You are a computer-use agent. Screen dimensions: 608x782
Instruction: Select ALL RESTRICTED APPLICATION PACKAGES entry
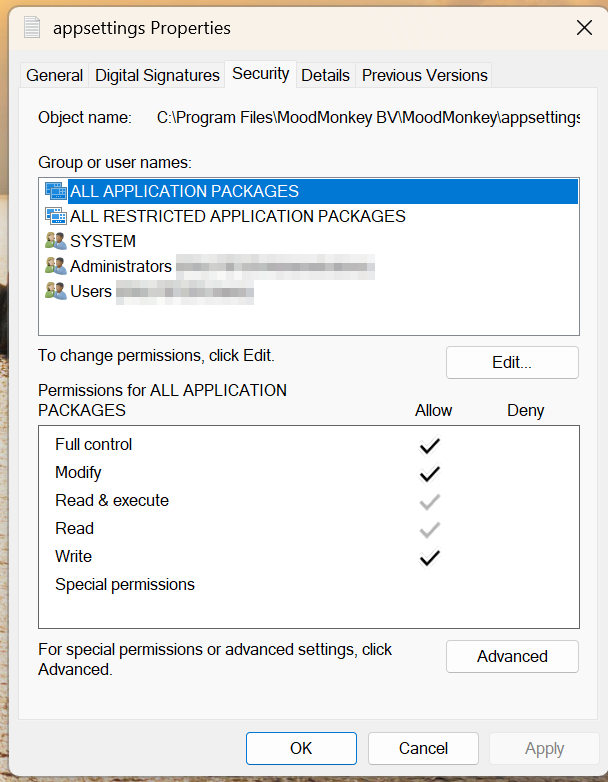pyautogui.click(x=309, y=216)
